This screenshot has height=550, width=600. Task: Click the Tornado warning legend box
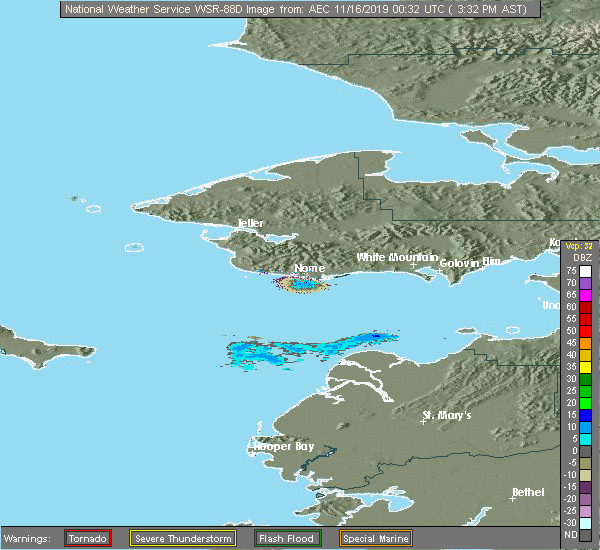click(x=88, y=538)
